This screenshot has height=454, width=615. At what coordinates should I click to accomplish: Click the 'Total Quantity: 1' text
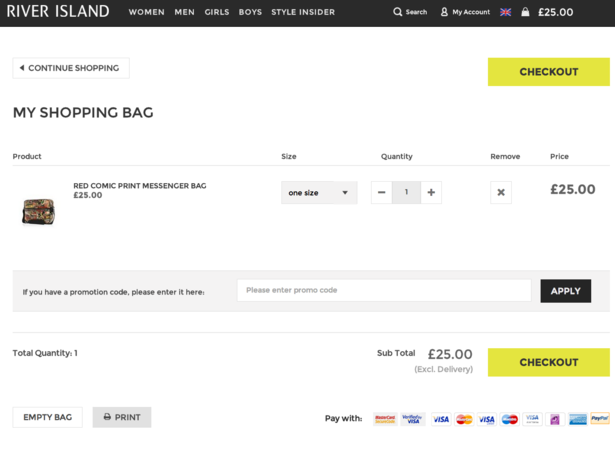click(x=45, y=353)
